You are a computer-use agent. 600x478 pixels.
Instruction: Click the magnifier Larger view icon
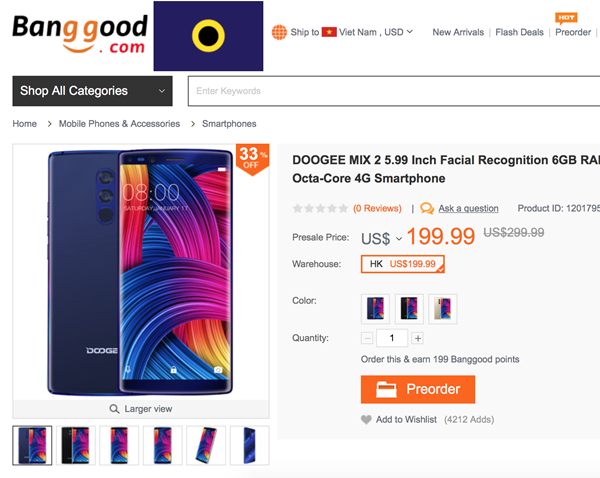114,409
